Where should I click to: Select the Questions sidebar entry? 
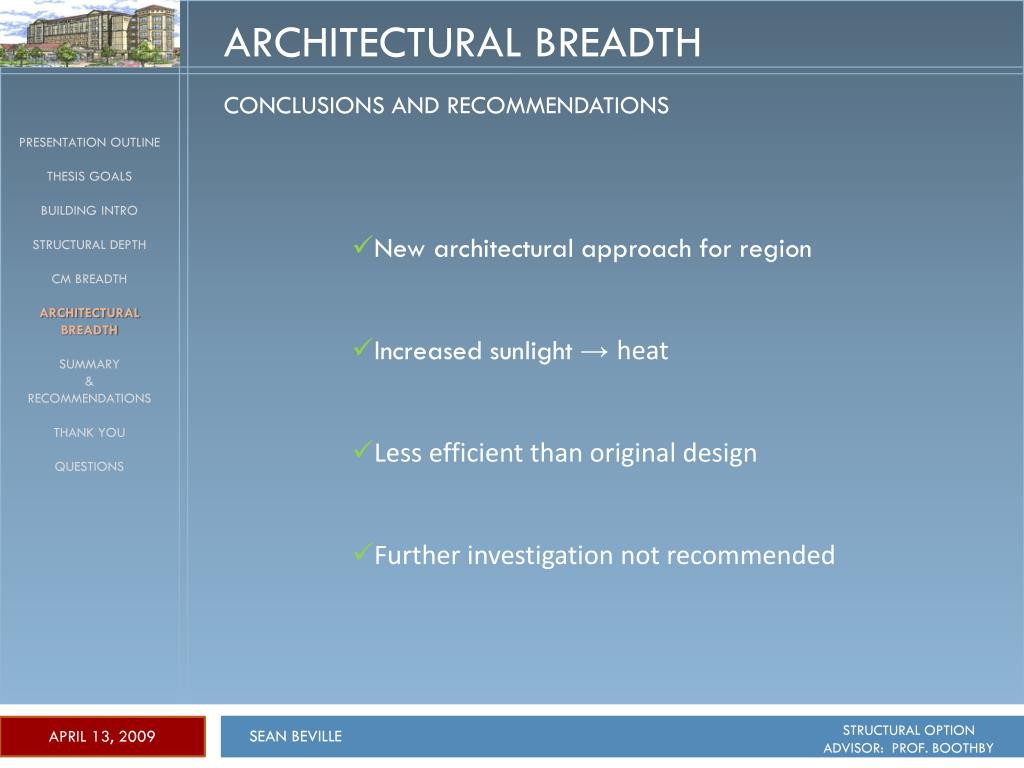coord(89,466)
